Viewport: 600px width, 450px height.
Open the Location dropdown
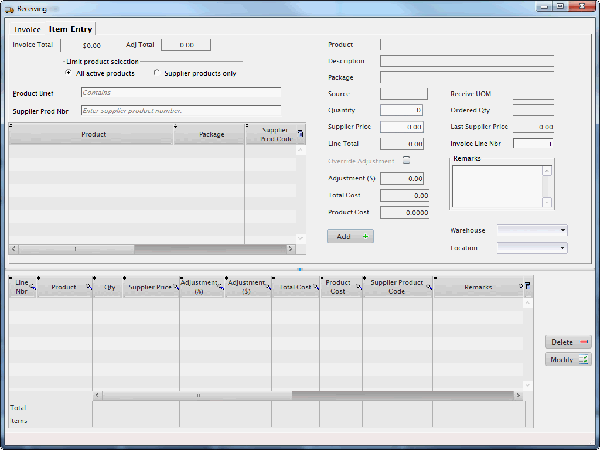coord(532,248)
